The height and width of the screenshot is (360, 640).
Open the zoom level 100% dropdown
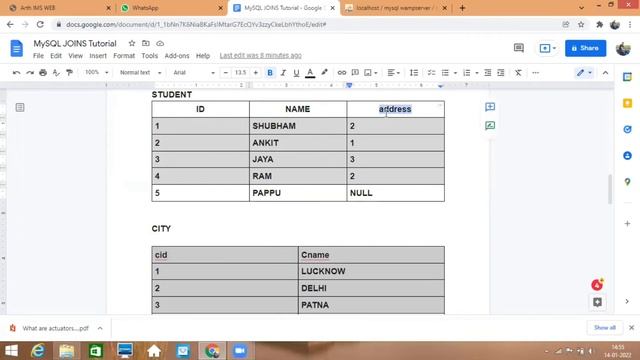pos(96,72)
